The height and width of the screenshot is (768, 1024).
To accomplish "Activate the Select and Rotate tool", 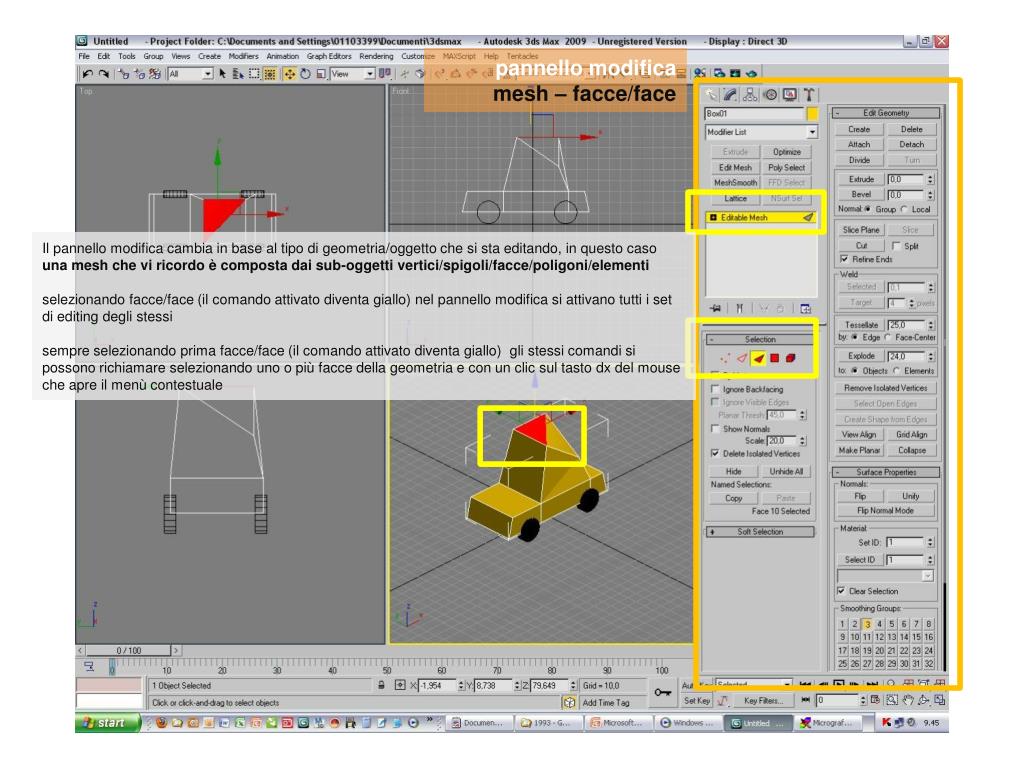I will (305, 74).
